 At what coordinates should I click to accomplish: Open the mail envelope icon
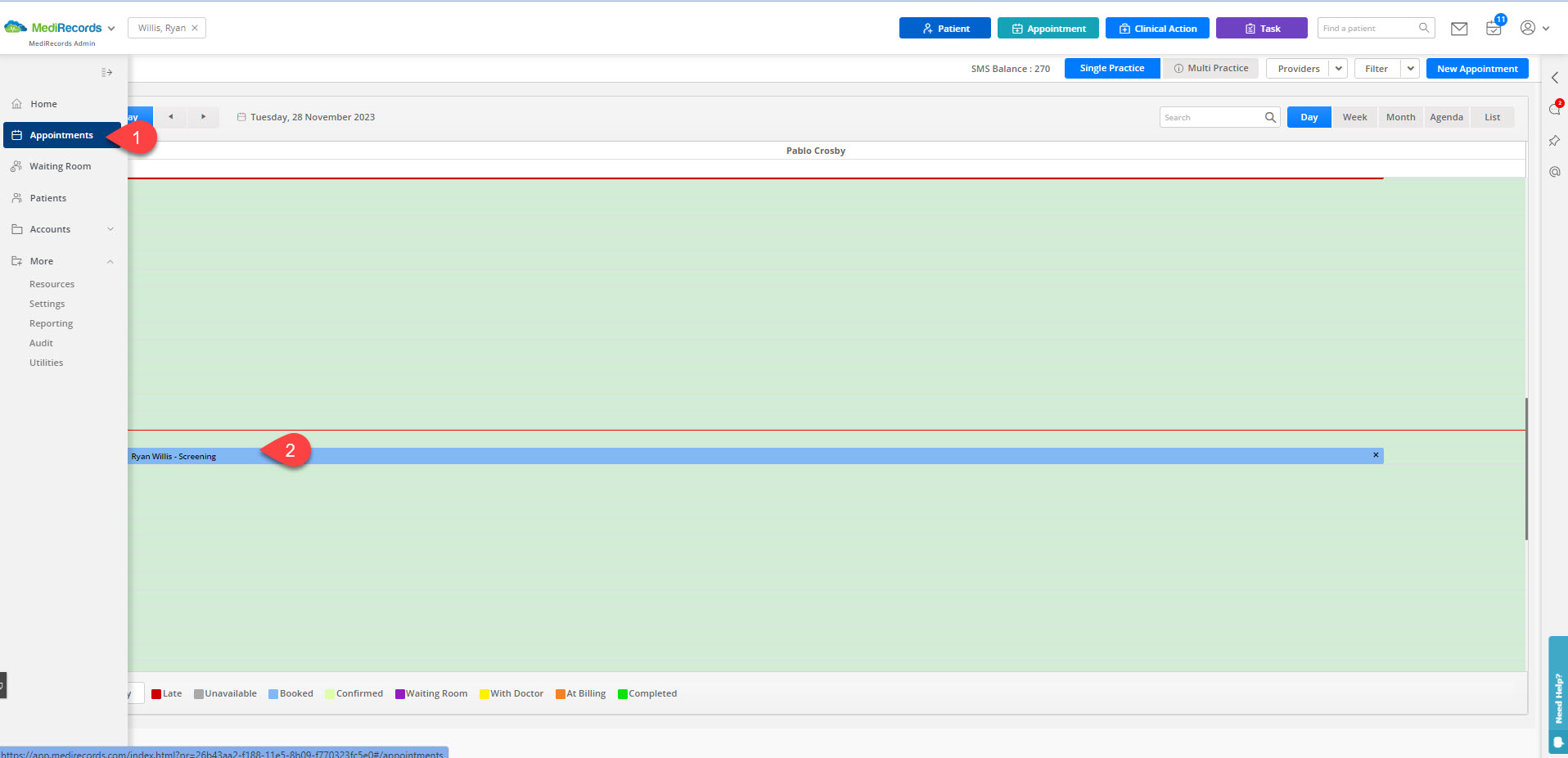click(x=1459, y=29)
